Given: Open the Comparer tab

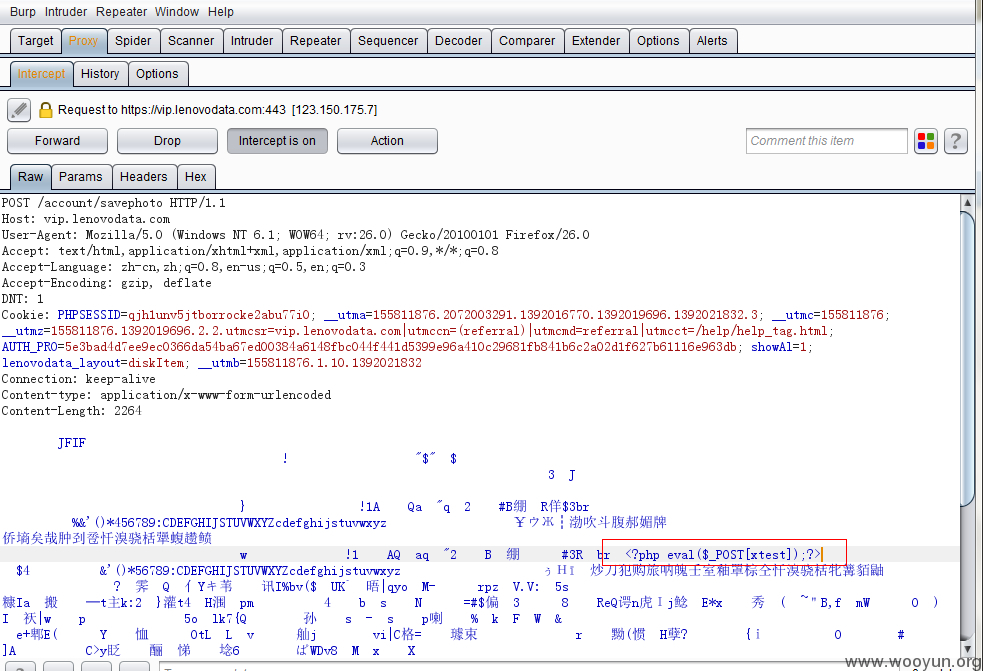Looking at the screenshot, I should pyautogui.click(x=527, y=41).
